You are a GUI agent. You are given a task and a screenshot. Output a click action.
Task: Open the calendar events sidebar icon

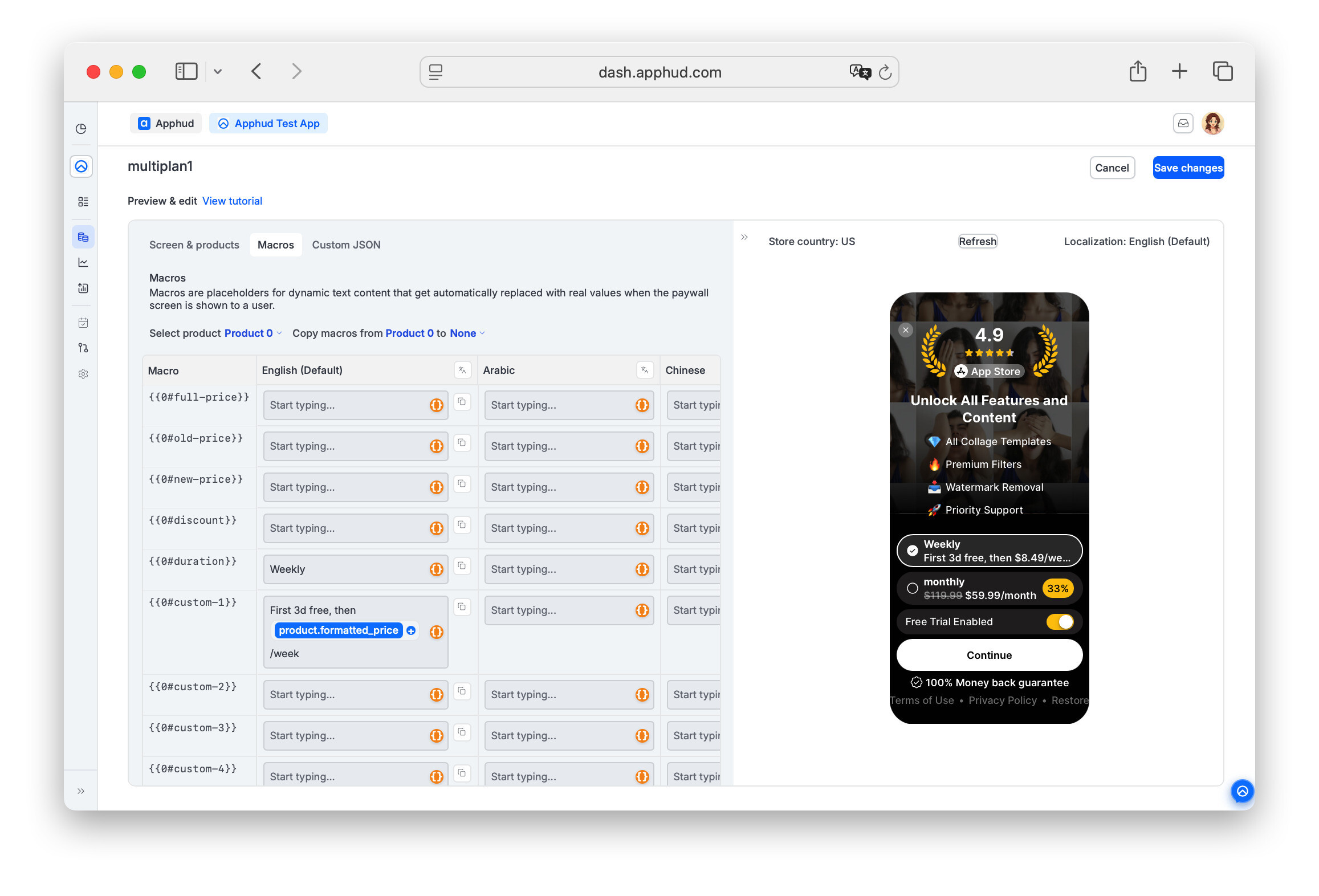[x=83, y=323]
